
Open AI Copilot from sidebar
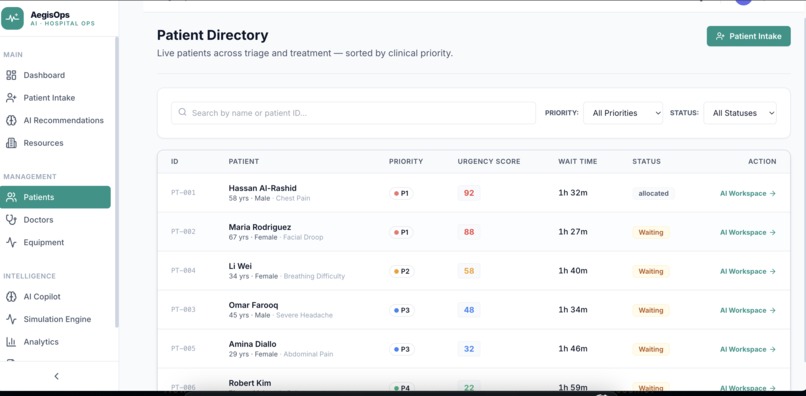click(55, 297)
